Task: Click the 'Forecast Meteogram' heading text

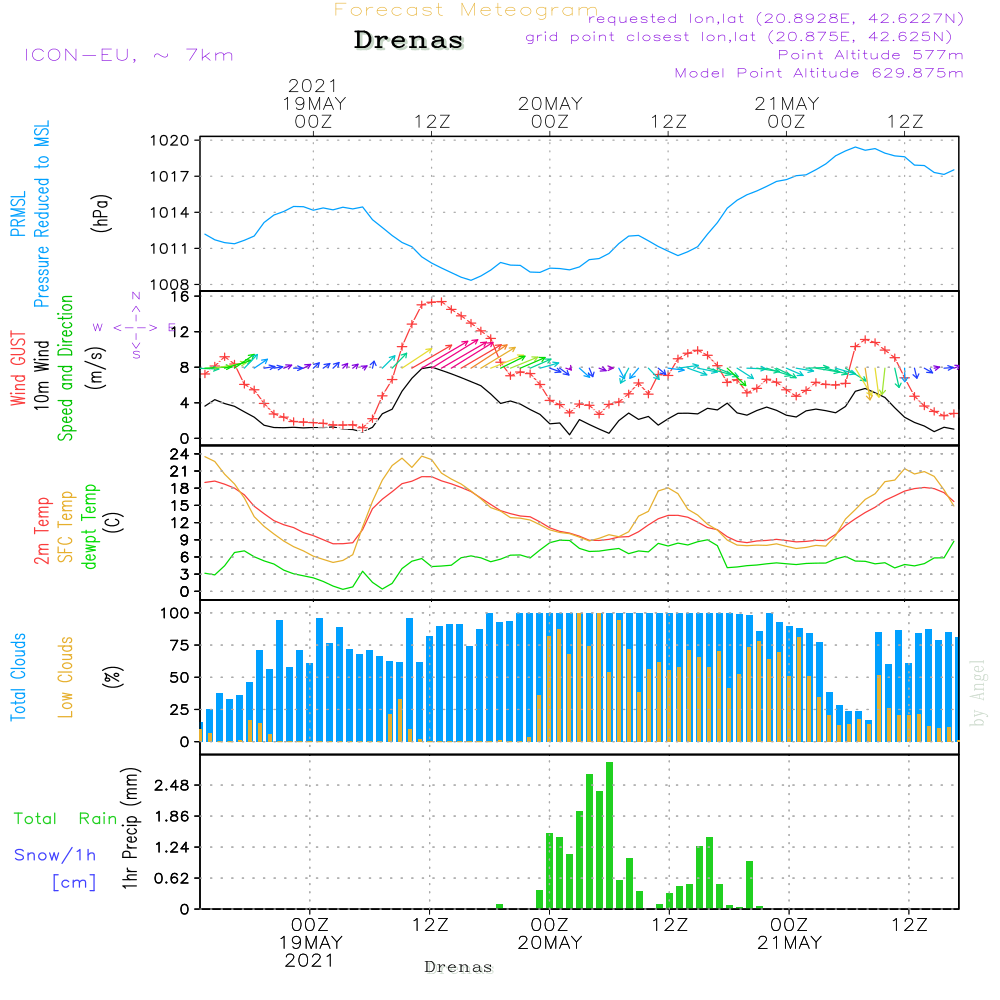Action: 466,10
